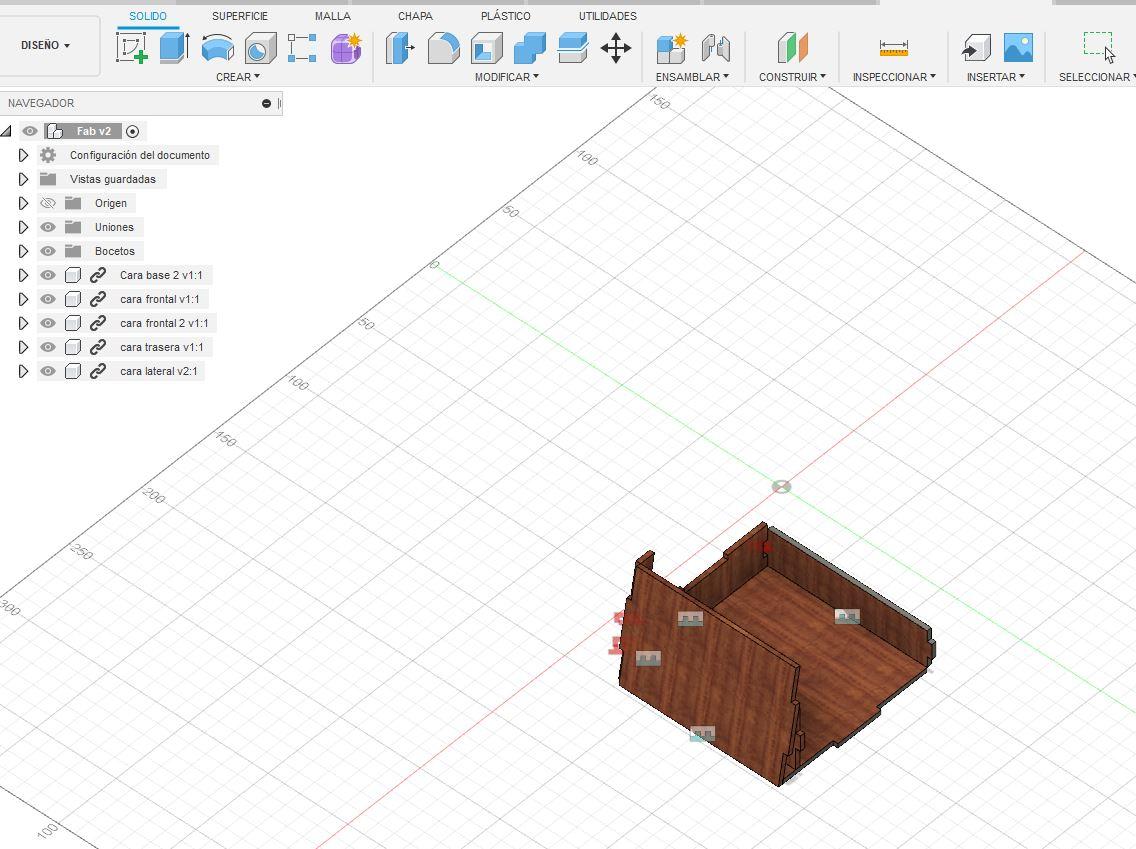Select the Joint tool
The image size is (1136, 849).
pos(715,48)
